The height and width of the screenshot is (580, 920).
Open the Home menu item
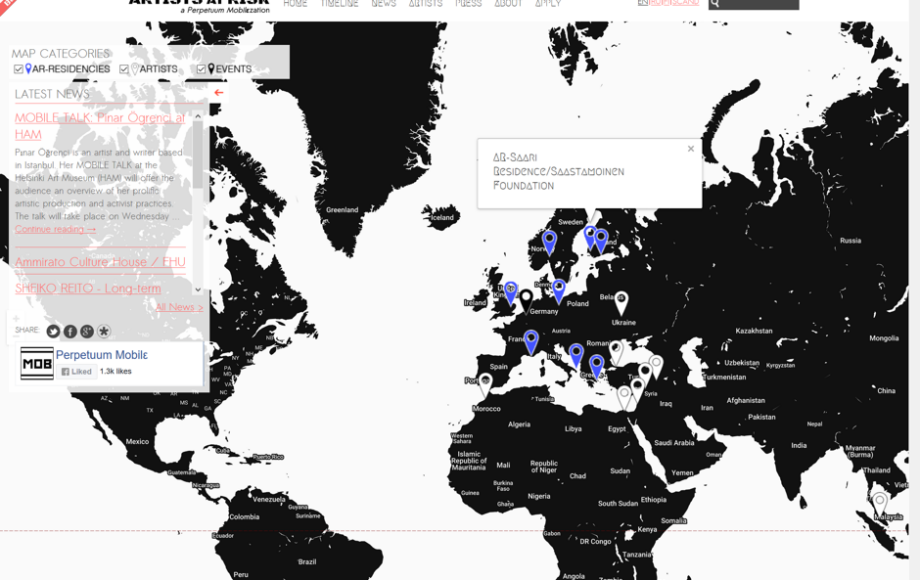pyautogui.click(x=295, y=4)
